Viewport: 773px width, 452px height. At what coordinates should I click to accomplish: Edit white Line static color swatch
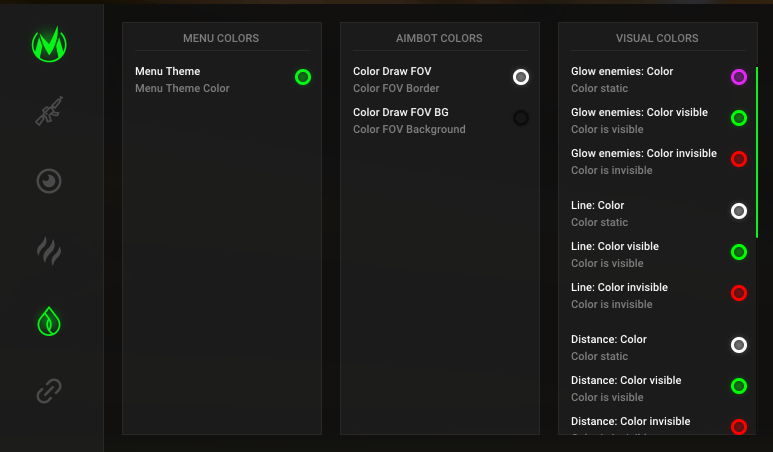coord(739,211)
